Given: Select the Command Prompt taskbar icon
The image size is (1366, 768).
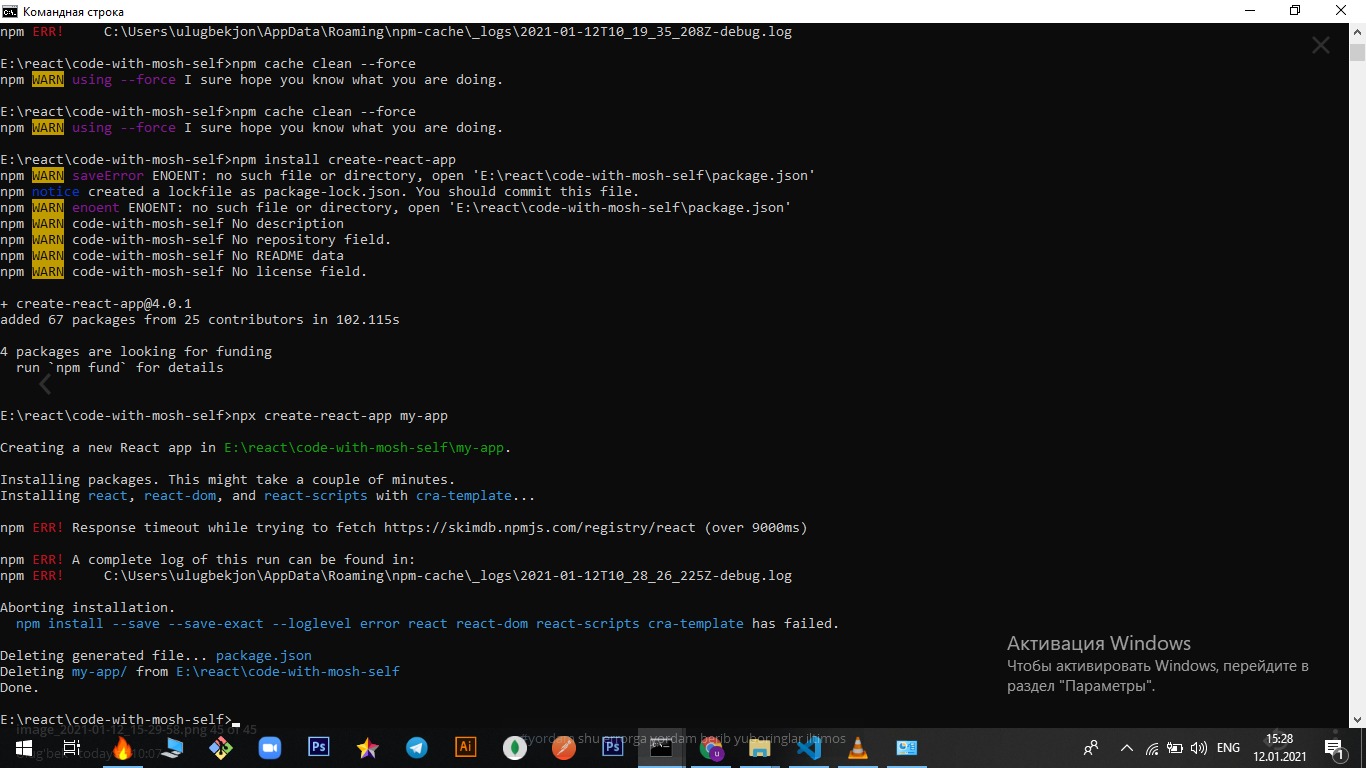Looking at the screenshot, I should click(x=661, y=747).
